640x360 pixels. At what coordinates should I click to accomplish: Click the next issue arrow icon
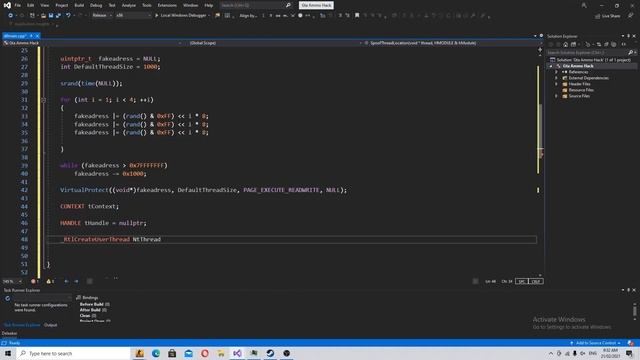click(x=76, y=281)
